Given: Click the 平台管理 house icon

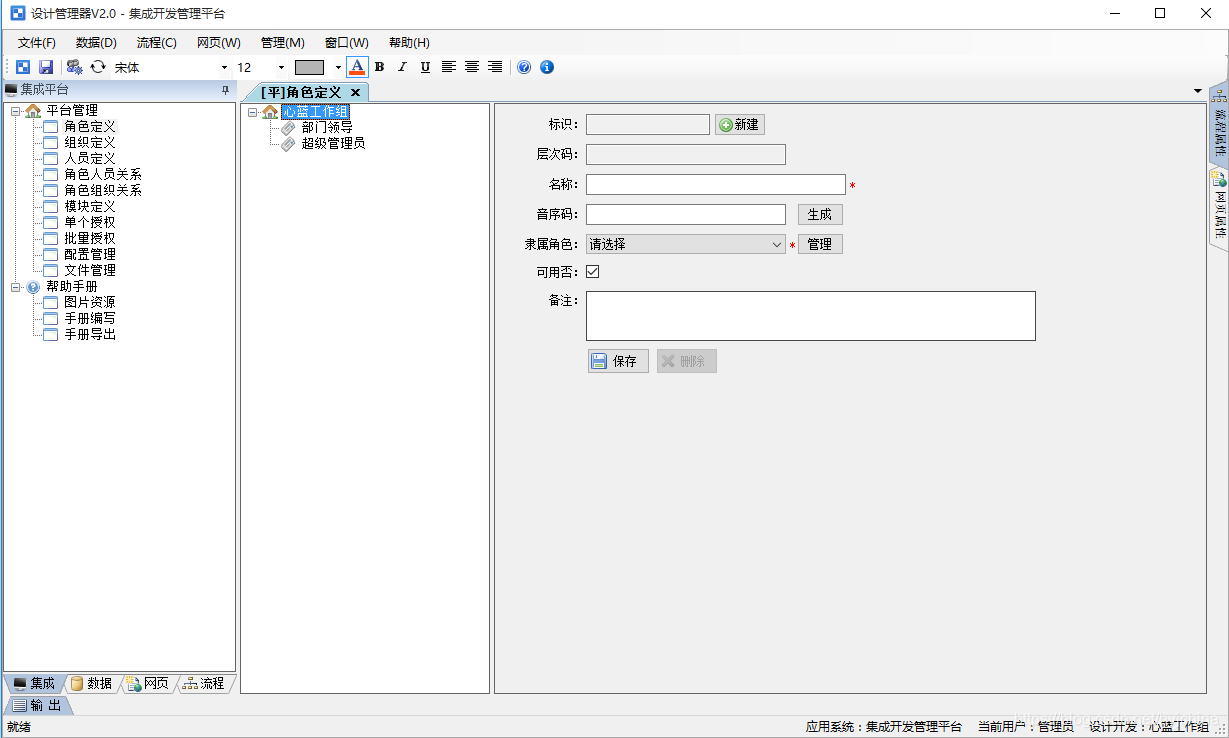Looking at the screenshot, I should 33,111.
